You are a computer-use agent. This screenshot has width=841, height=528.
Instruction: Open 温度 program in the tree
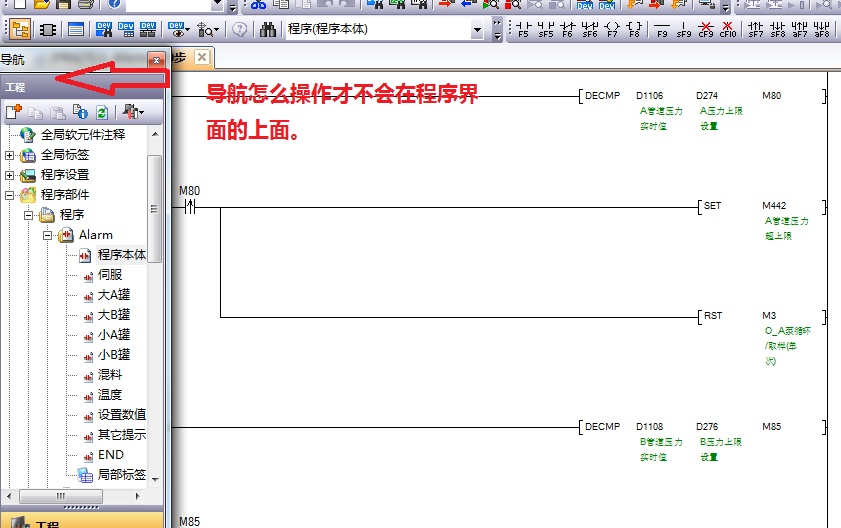tap(109, 395)
